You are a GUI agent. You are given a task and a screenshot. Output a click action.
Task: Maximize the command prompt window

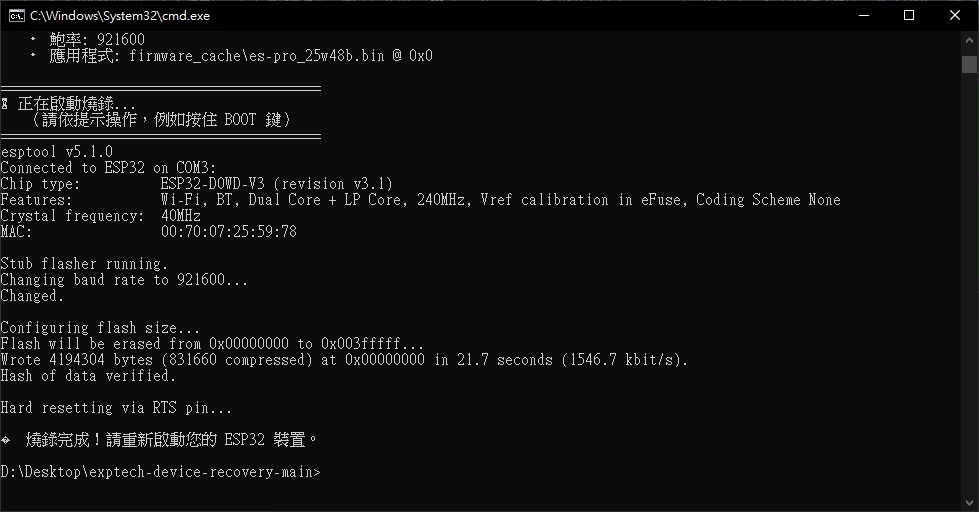click(x=909, y=15)
